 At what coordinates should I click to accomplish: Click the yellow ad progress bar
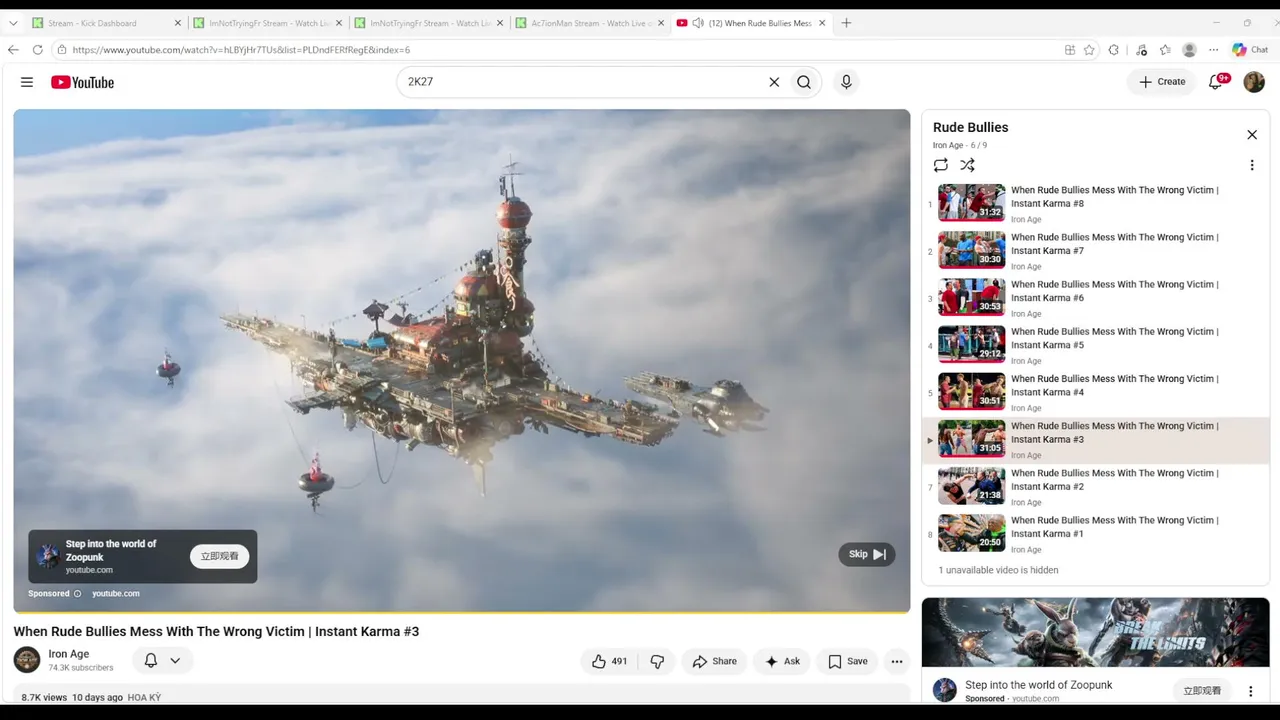(462, 611)
